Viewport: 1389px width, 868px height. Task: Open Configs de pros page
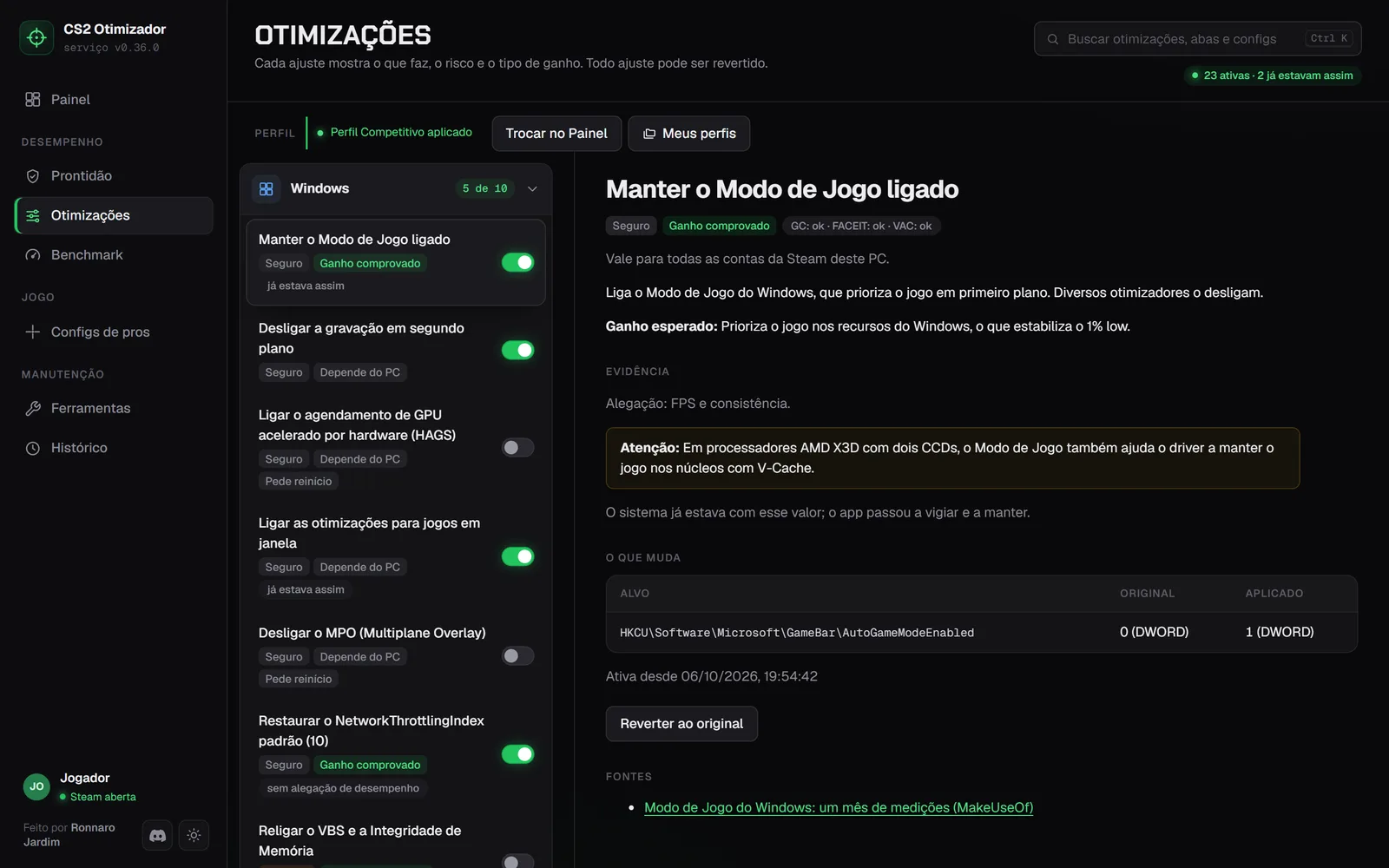click(x=114, y=332)
